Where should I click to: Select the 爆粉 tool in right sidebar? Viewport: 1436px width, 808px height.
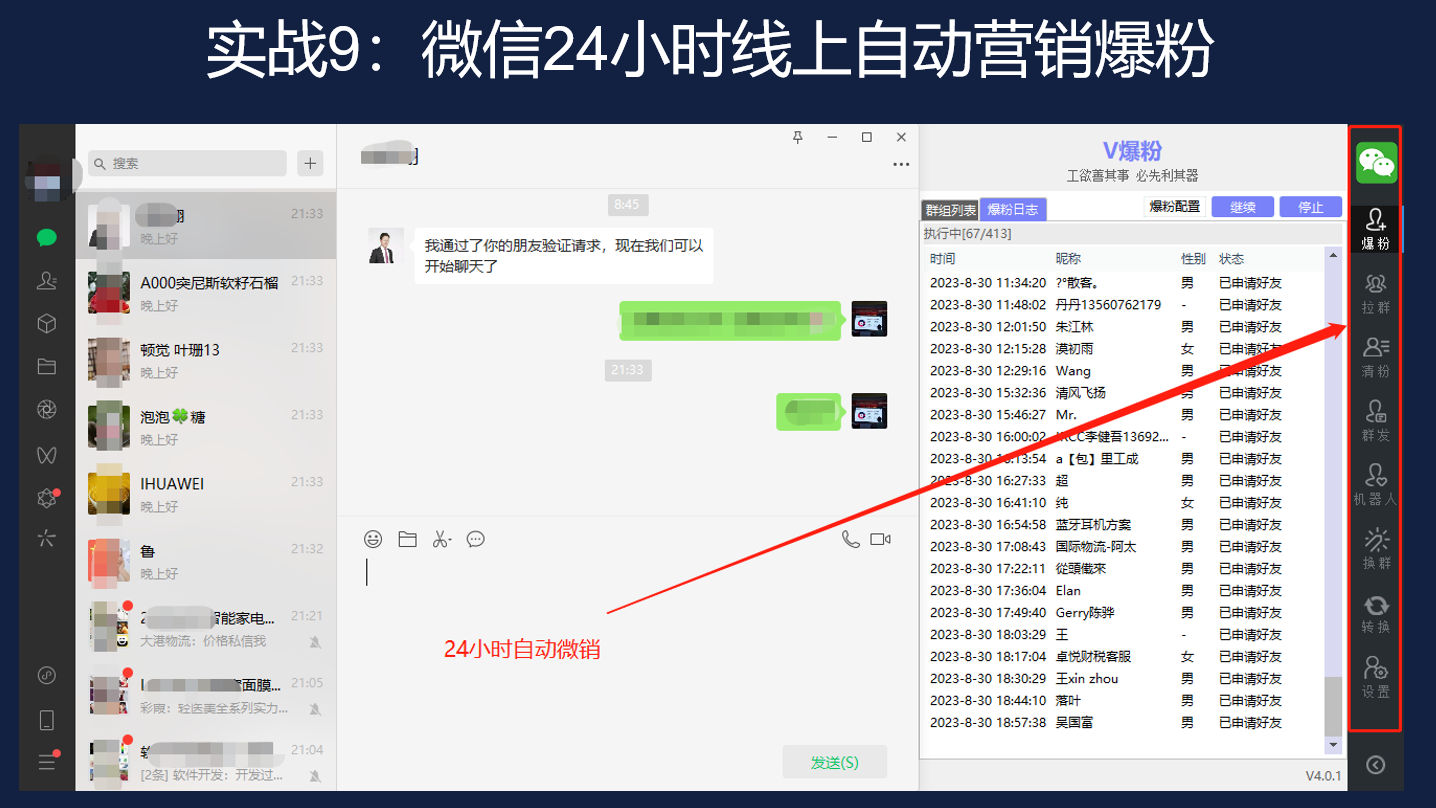click(1376, 229)
